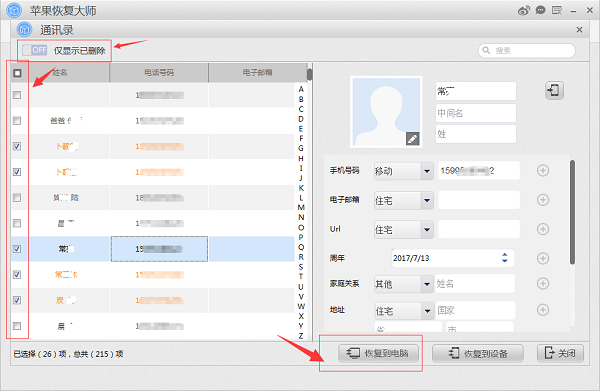Open the 住宅 dropdown for 电子邮箱
This screenshot has width=600, height=391.
coord(403,200)
